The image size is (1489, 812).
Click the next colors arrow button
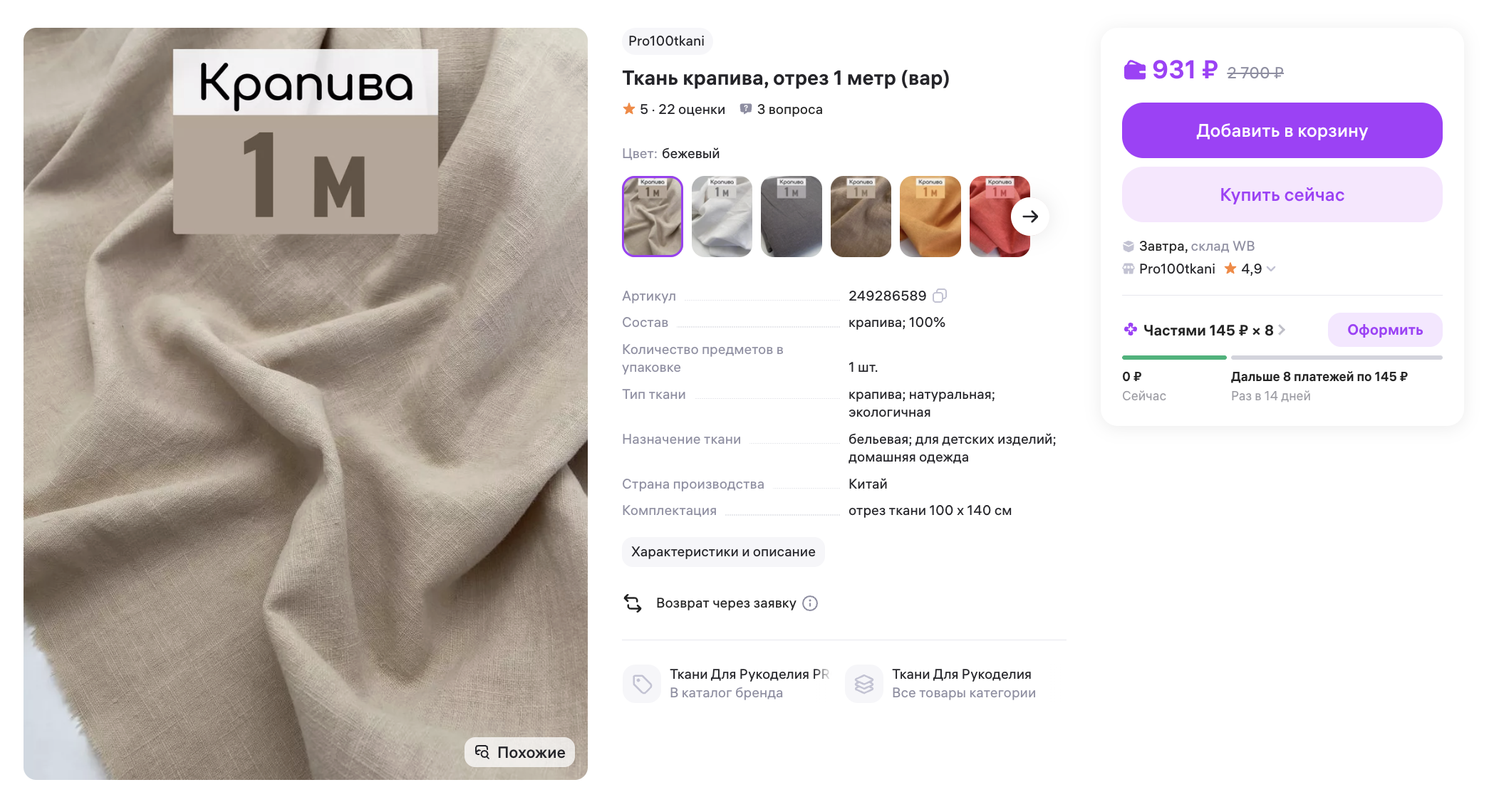[x=1029, y=217]
